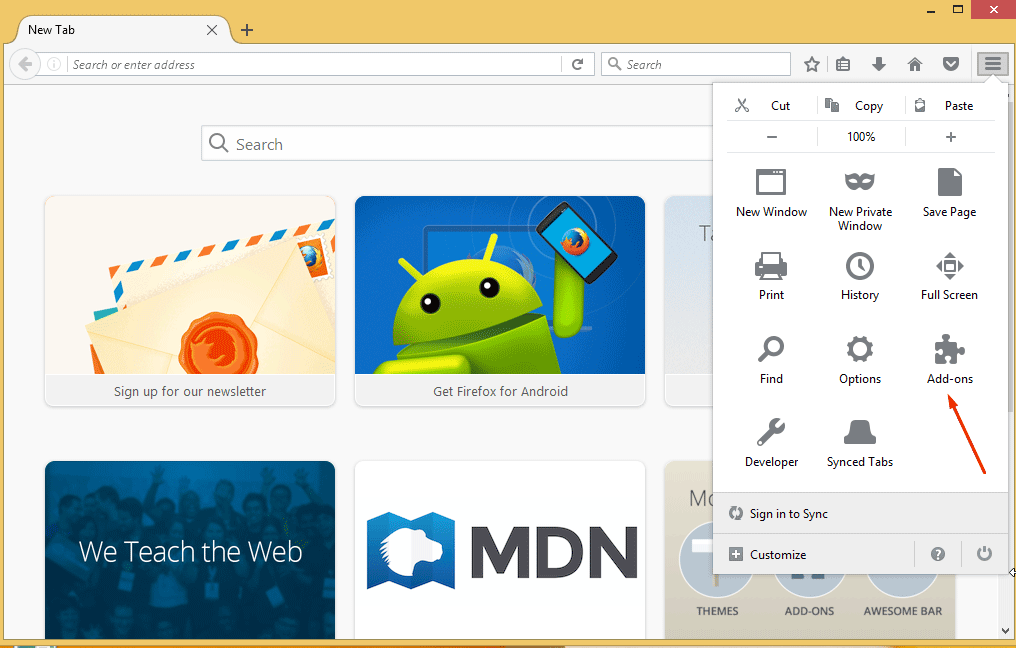Open the Developer tools submenu
This screenshot has height=648, width=1016.
pyautogui.click(x=771, y=443)
